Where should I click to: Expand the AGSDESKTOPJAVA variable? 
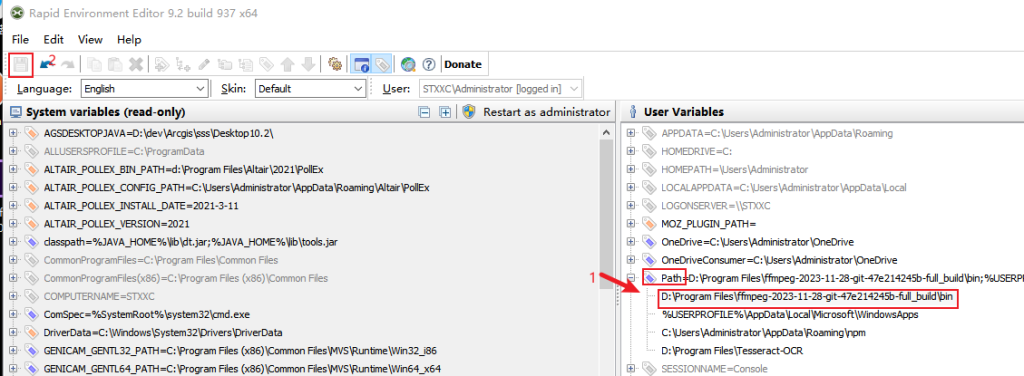(x=14, y=133)
